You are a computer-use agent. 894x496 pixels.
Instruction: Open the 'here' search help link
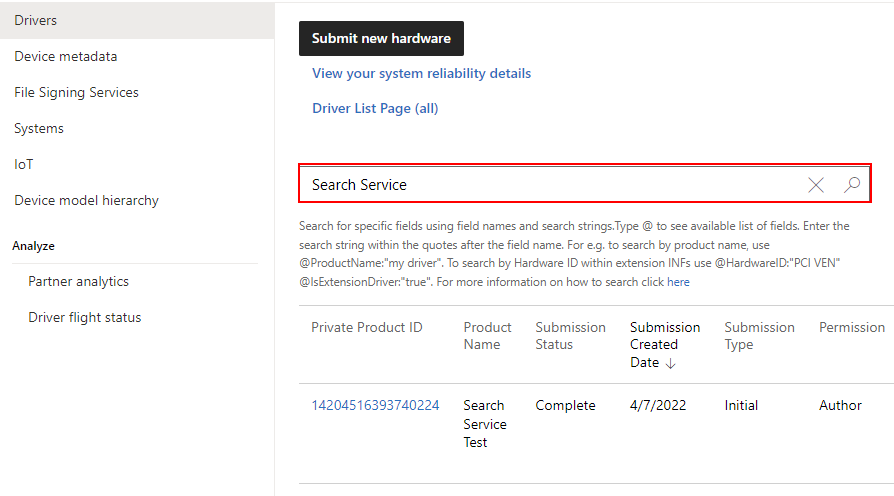(x=678, y=282)
